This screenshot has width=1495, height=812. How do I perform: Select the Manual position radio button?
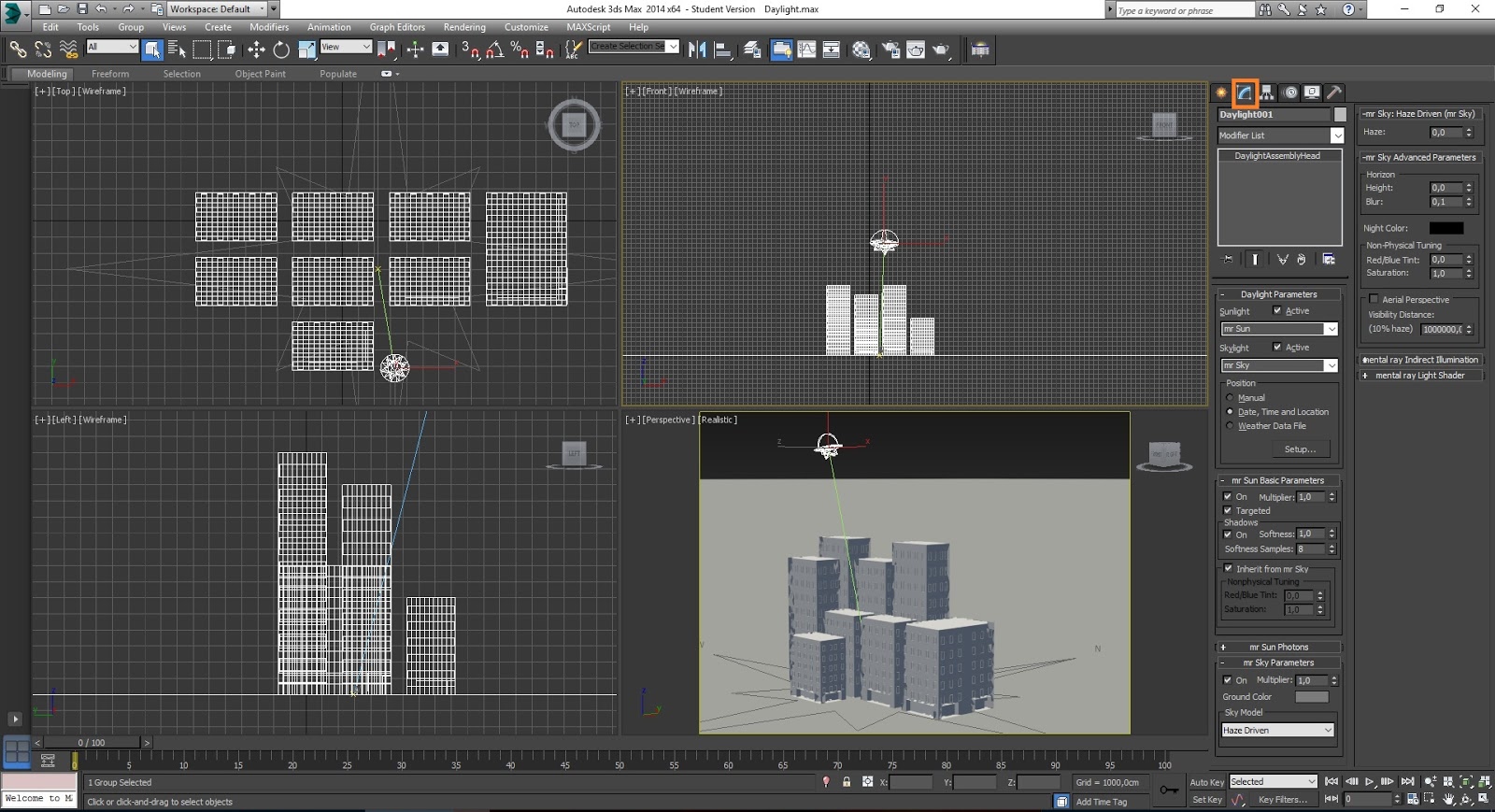1230,398
